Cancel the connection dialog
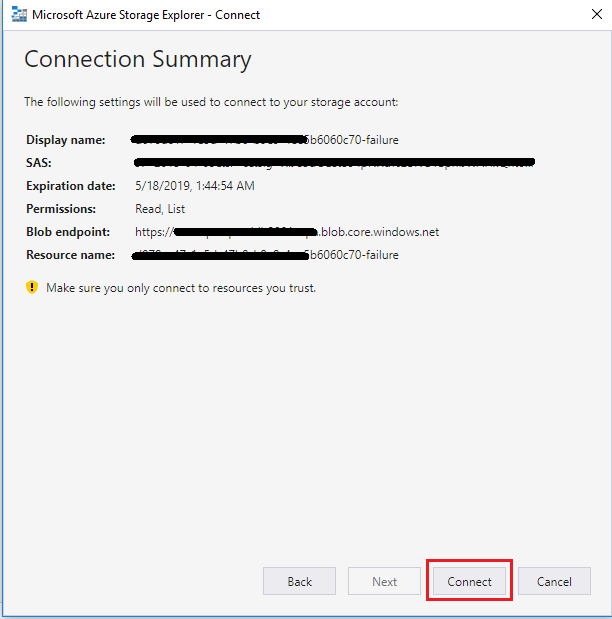The image size is (612, 619). click(x=554, y=581)
